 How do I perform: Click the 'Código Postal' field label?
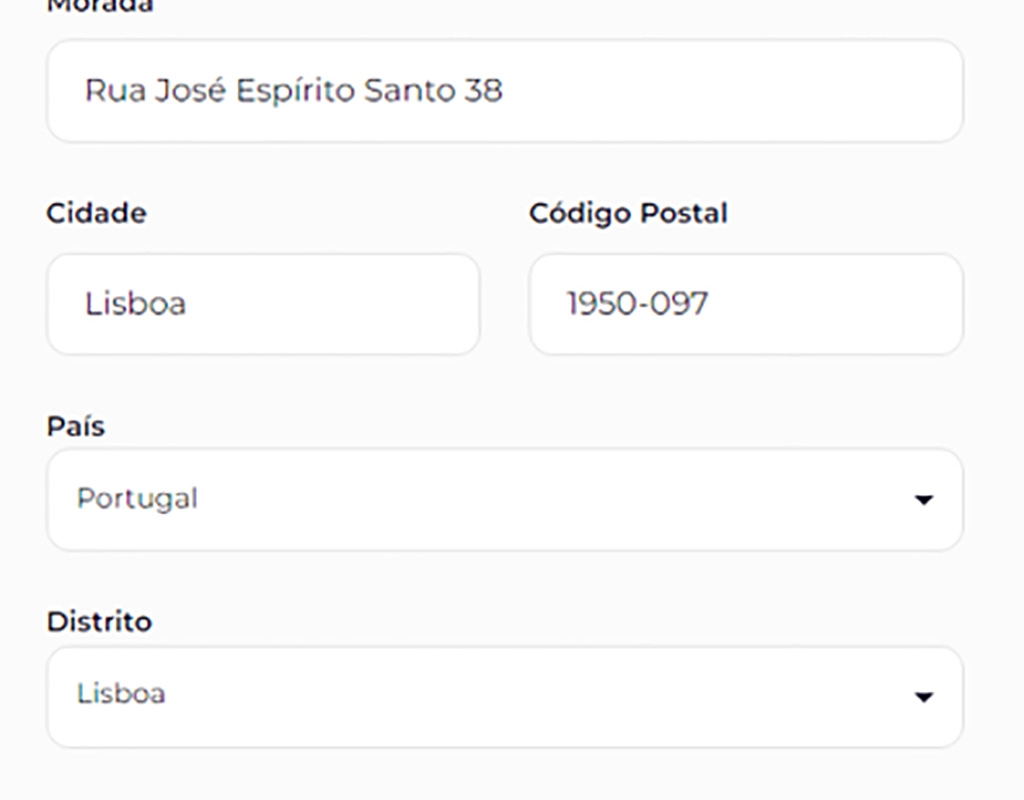(x=628, y=213)
